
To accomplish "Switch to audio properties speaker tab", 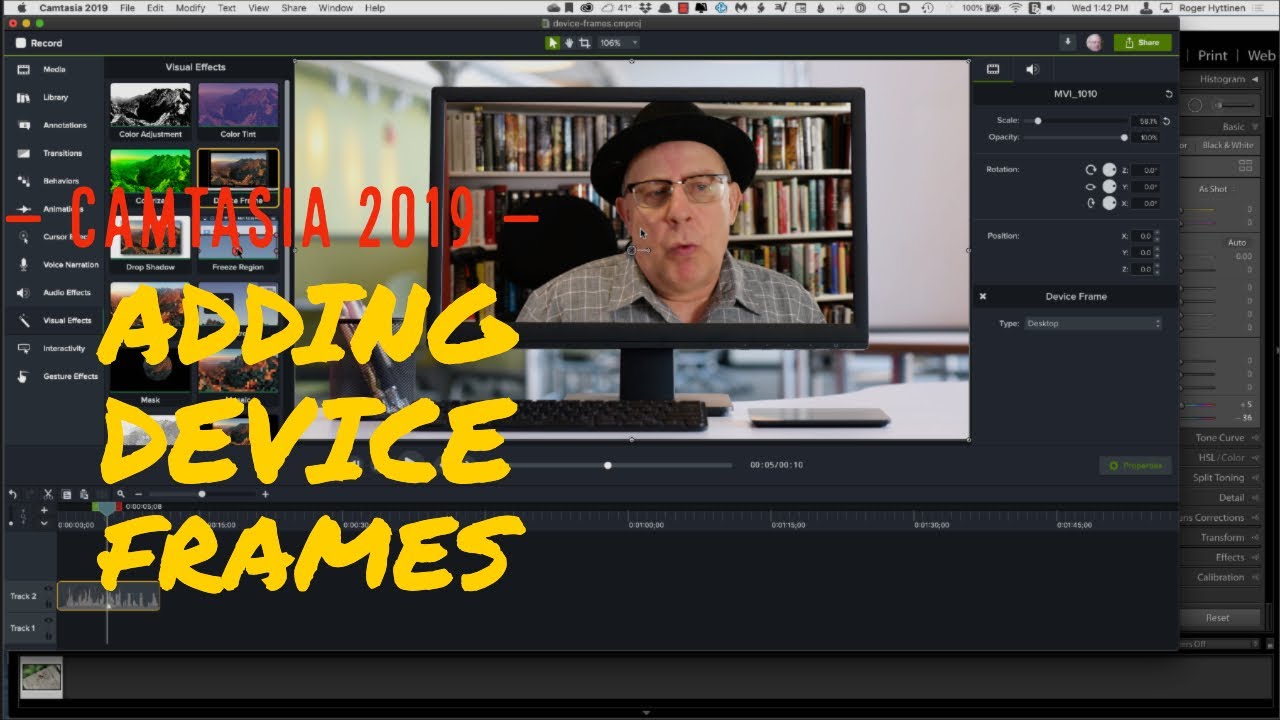I will [1033, 69].
